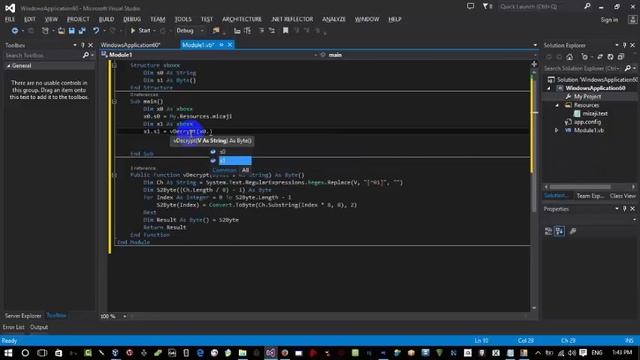Select My Project in Solution Explorer
The width and height of the screenshot is (640, 360).
(587, 97)
